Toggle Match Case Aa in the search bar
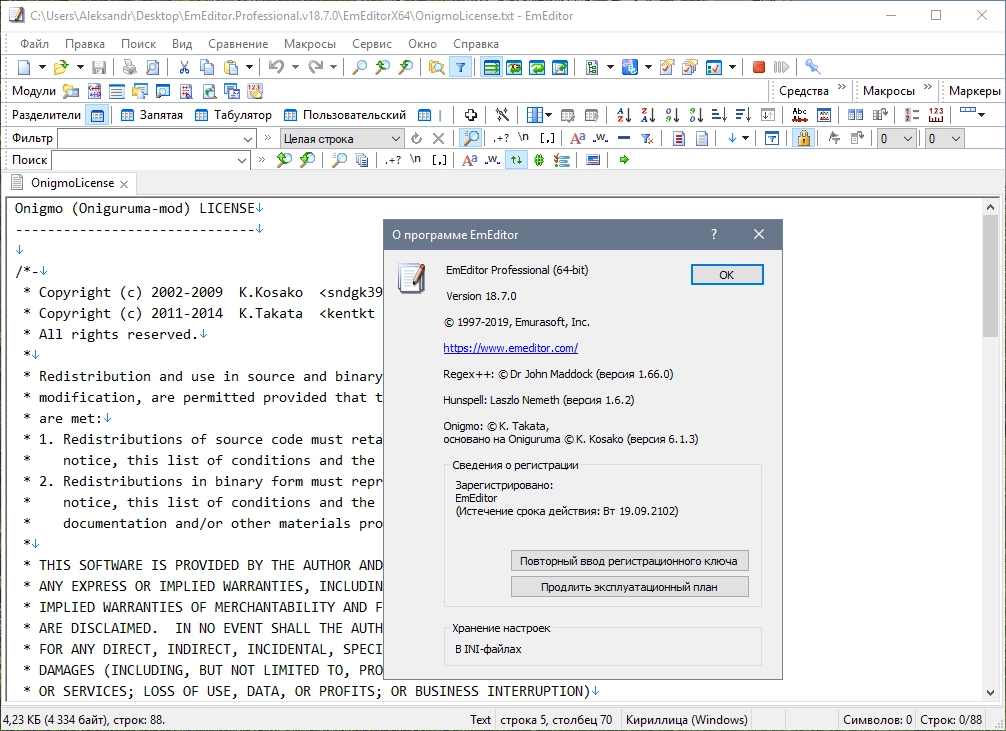 (470, 160)
